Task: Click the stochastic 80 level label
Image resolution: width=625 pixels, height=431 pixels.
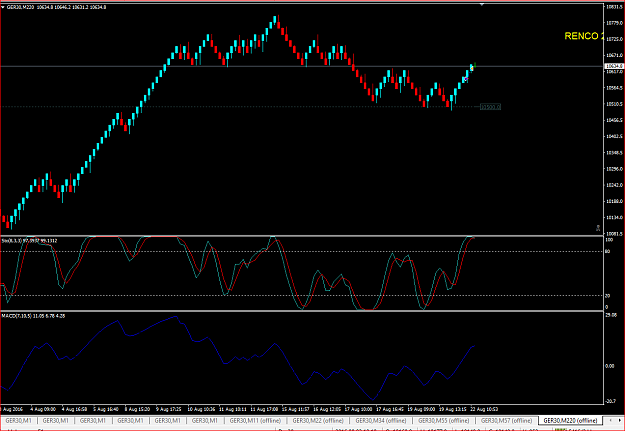Action: (x=608, y=251)
